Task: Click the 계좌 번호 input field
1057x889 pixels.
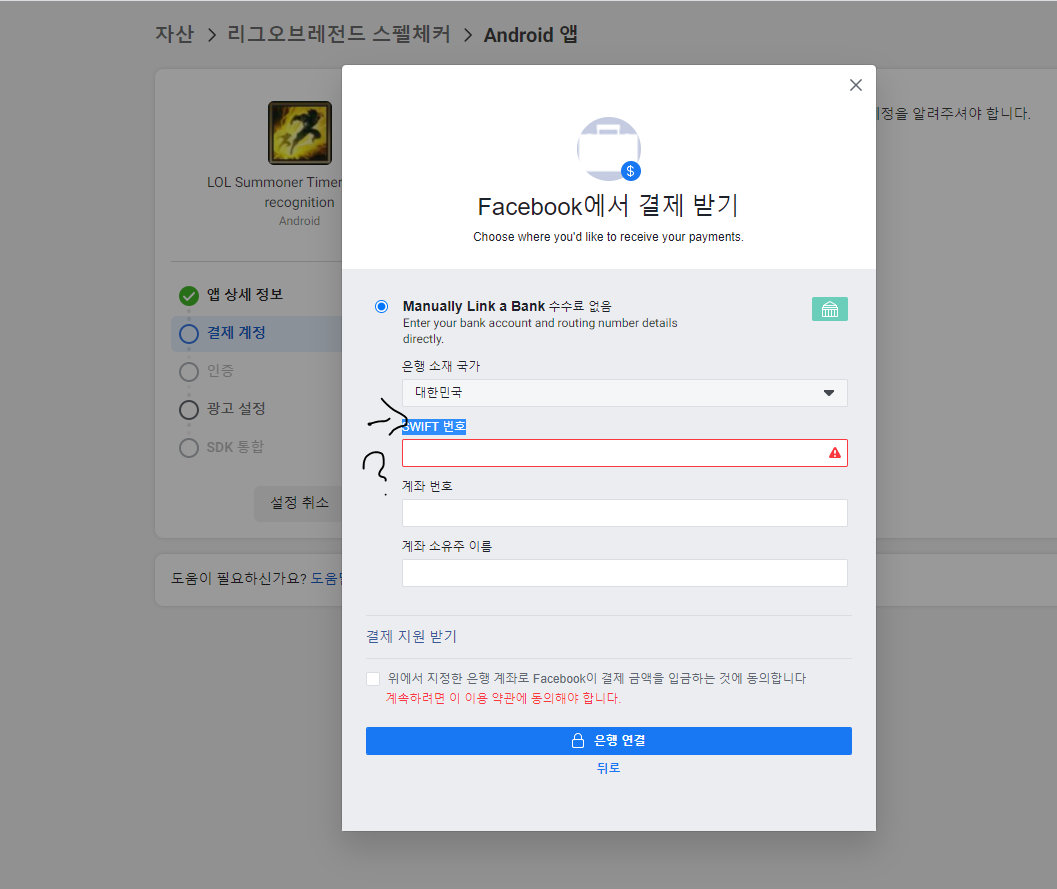Action: pos(625,513)
